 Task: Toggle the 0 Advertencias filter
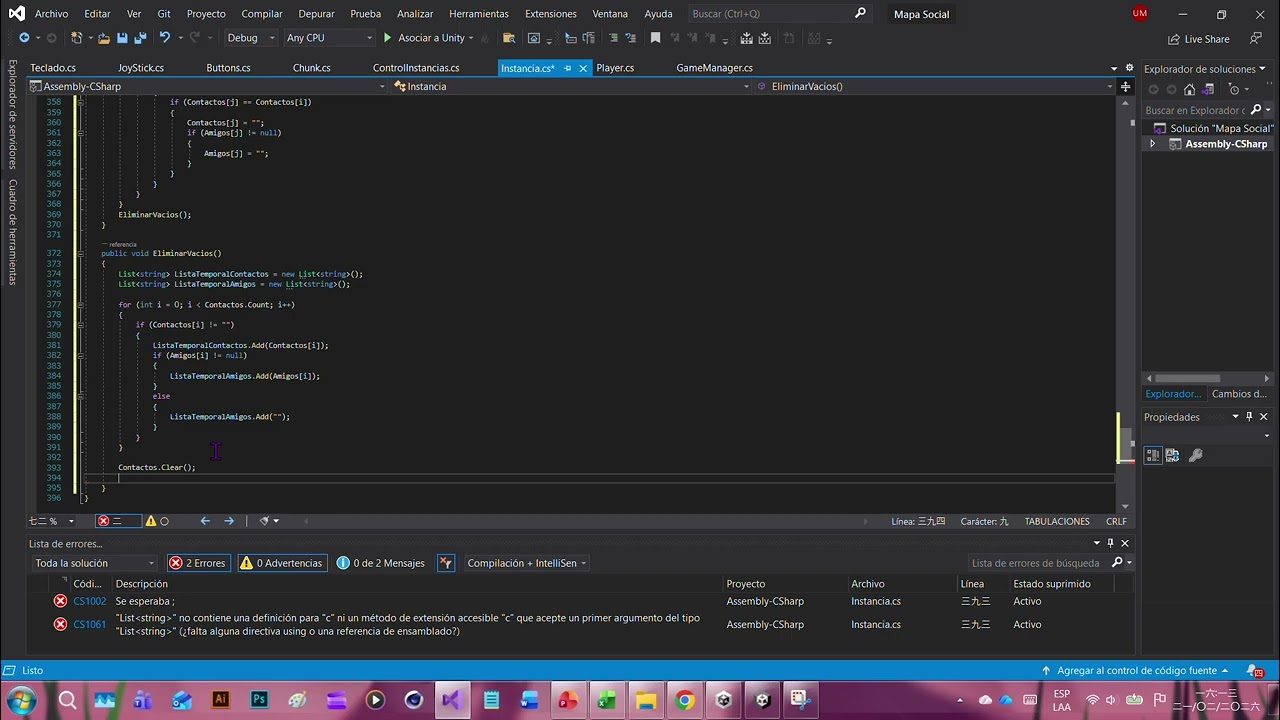pyautogui.click(x=281, y=563)
